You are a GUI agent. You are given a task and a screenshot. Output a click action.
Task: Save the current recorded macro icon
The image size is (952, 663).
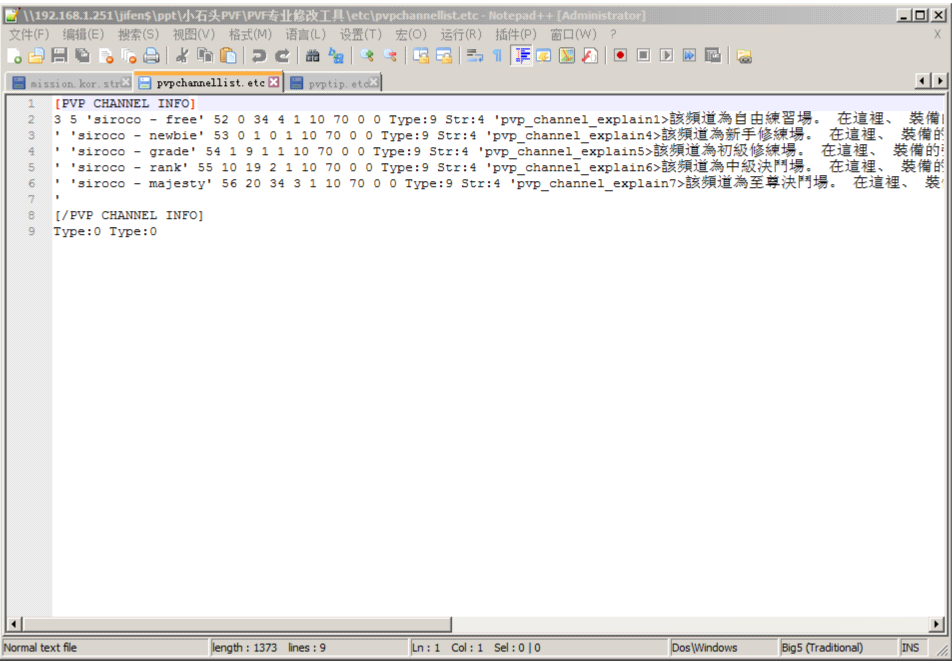pyautogui.click(x=713, y=56)
